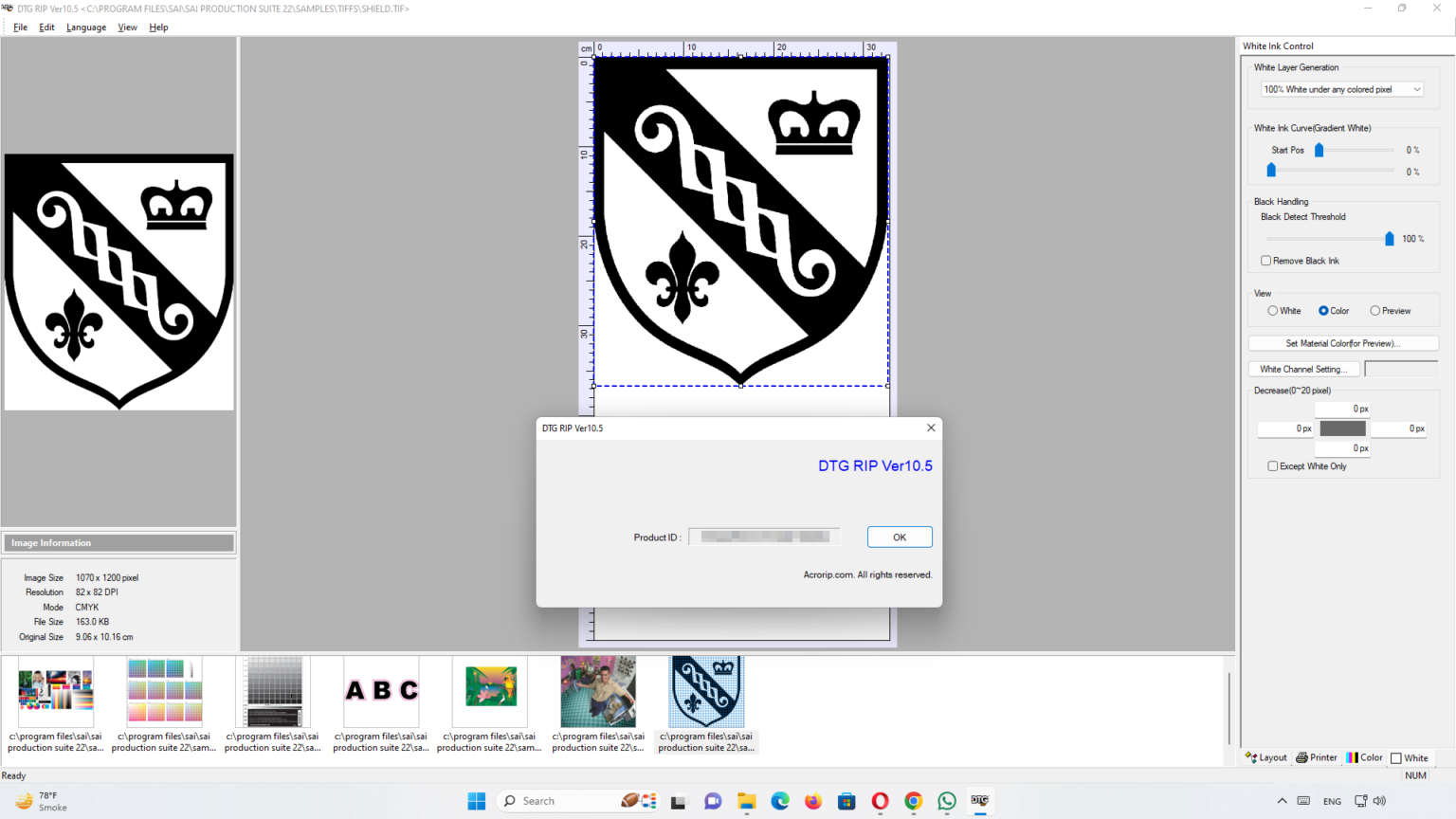Open the Edit menu

tap(46, 27)
